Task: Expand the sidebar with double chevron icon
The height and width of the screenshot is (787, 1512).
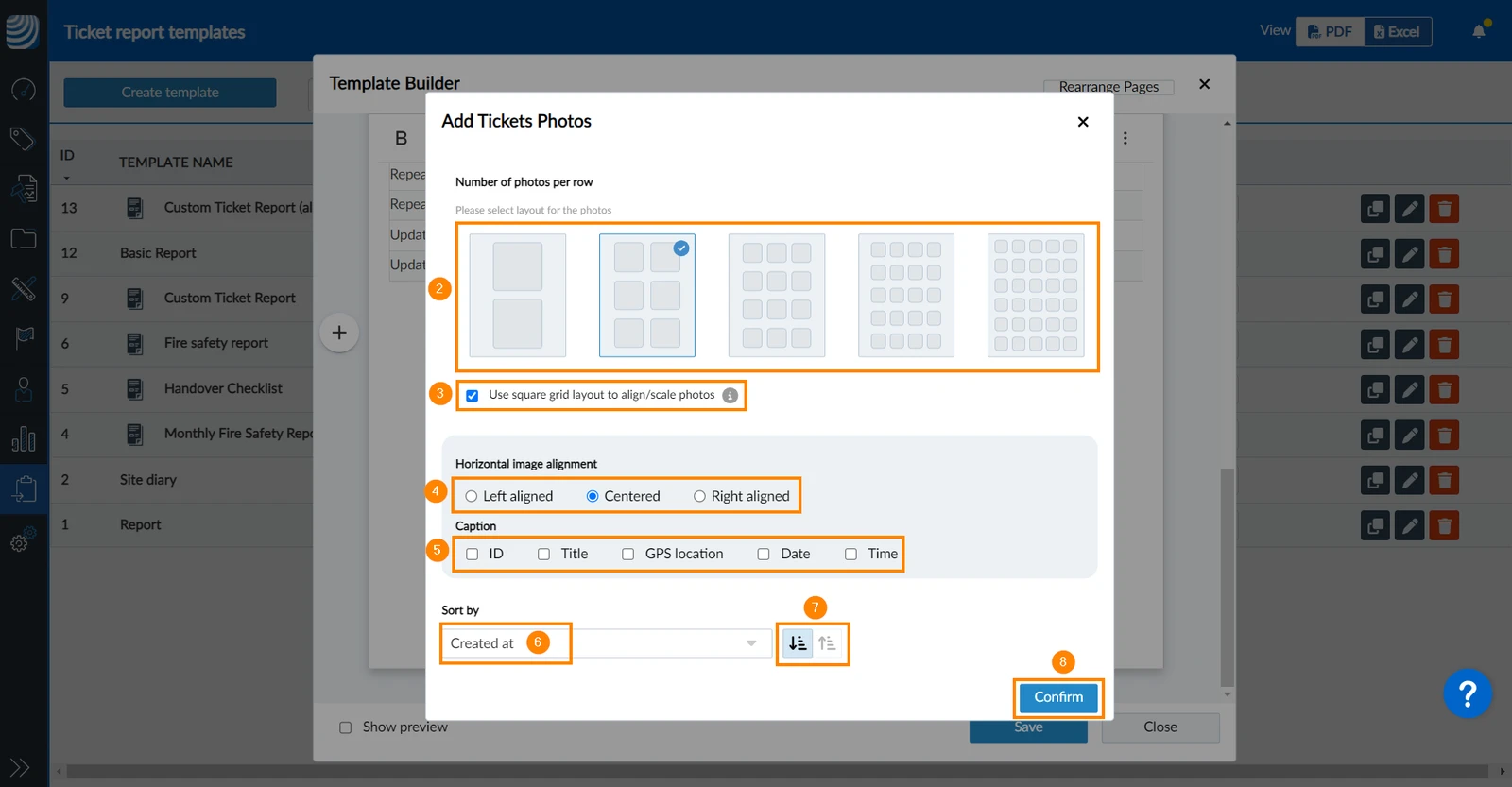Action: pyautogui.click(x=20, y=767)
